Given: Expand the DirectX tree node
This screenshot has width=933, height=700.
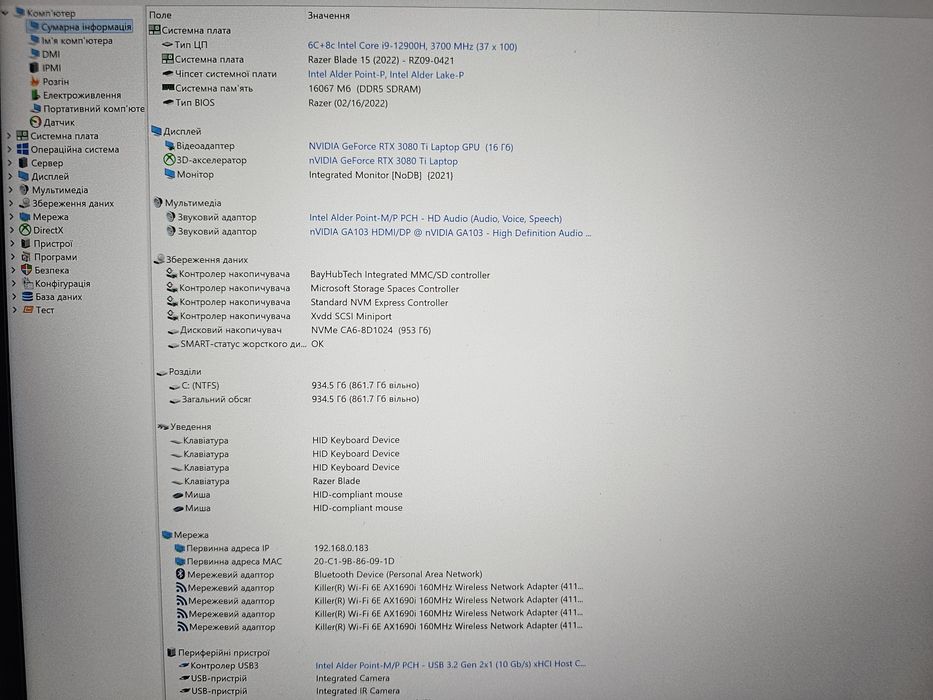Looking at the screenshot, I should tap(12, 230).
